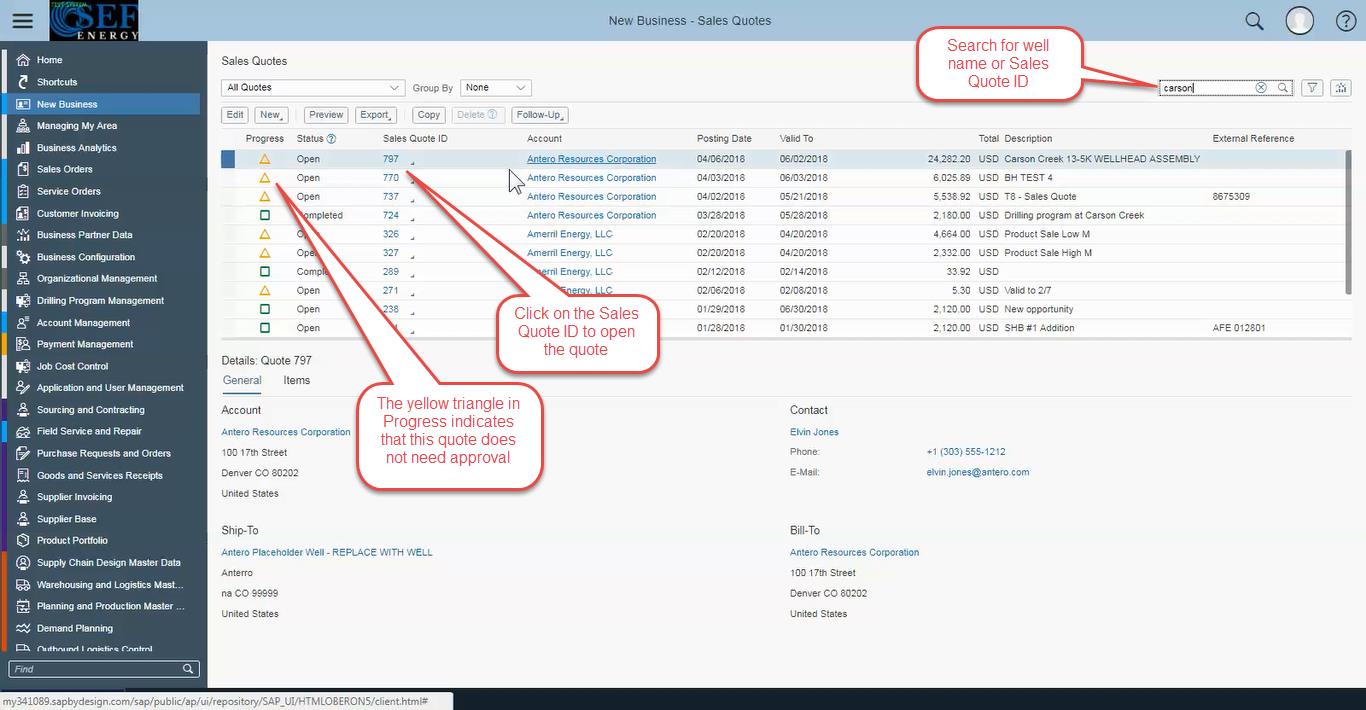Expand the Export button menu
1366x710 pixels.
377,115
